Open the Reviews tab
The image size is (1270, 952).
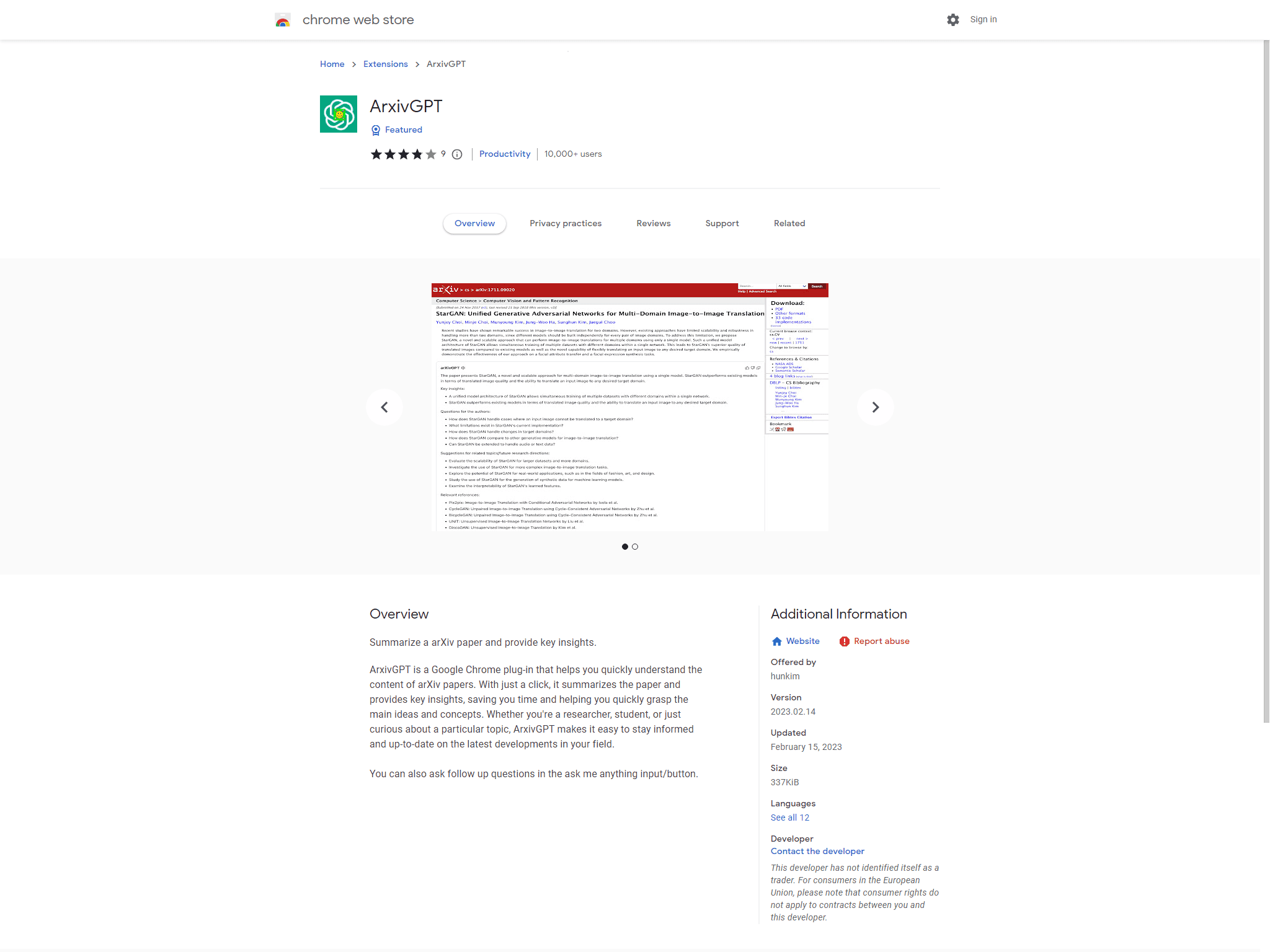[654, 224]
